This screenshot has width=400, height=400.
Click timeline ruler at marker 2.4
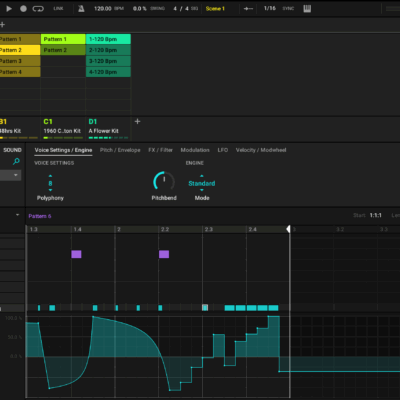(252, 229)
